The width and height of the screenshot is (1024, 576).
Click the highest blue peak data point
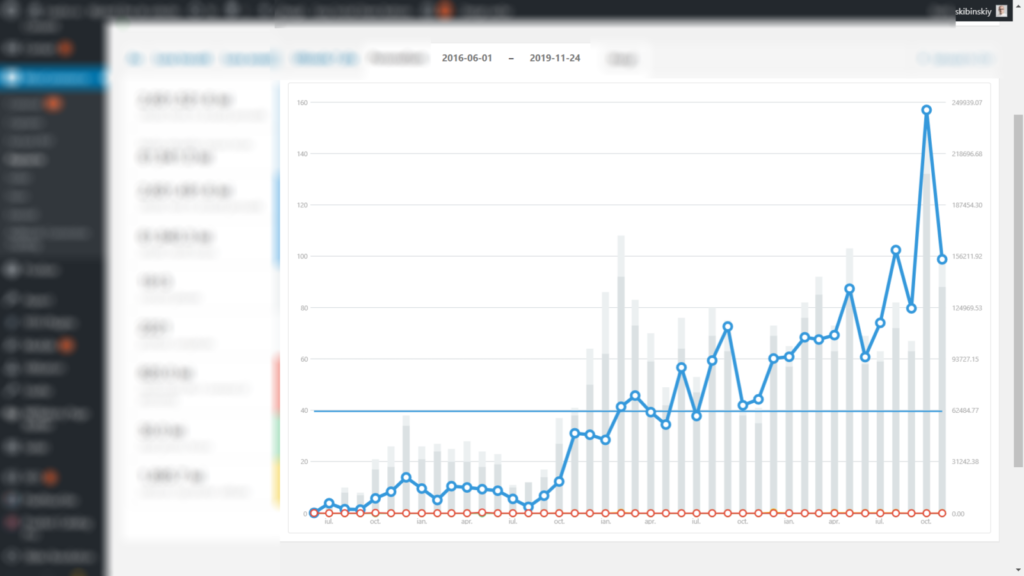coord(927,110)
